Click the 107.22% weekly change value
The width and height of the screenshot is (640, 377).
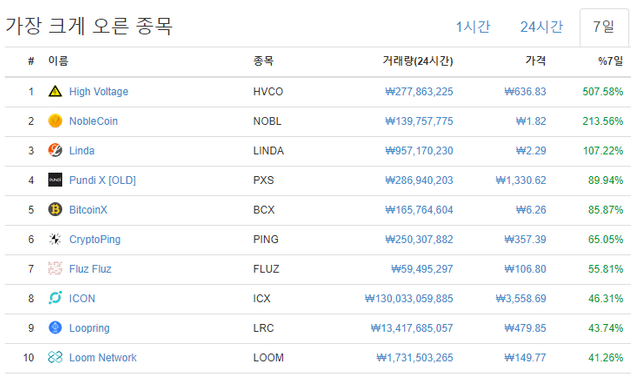coord(602,151)
